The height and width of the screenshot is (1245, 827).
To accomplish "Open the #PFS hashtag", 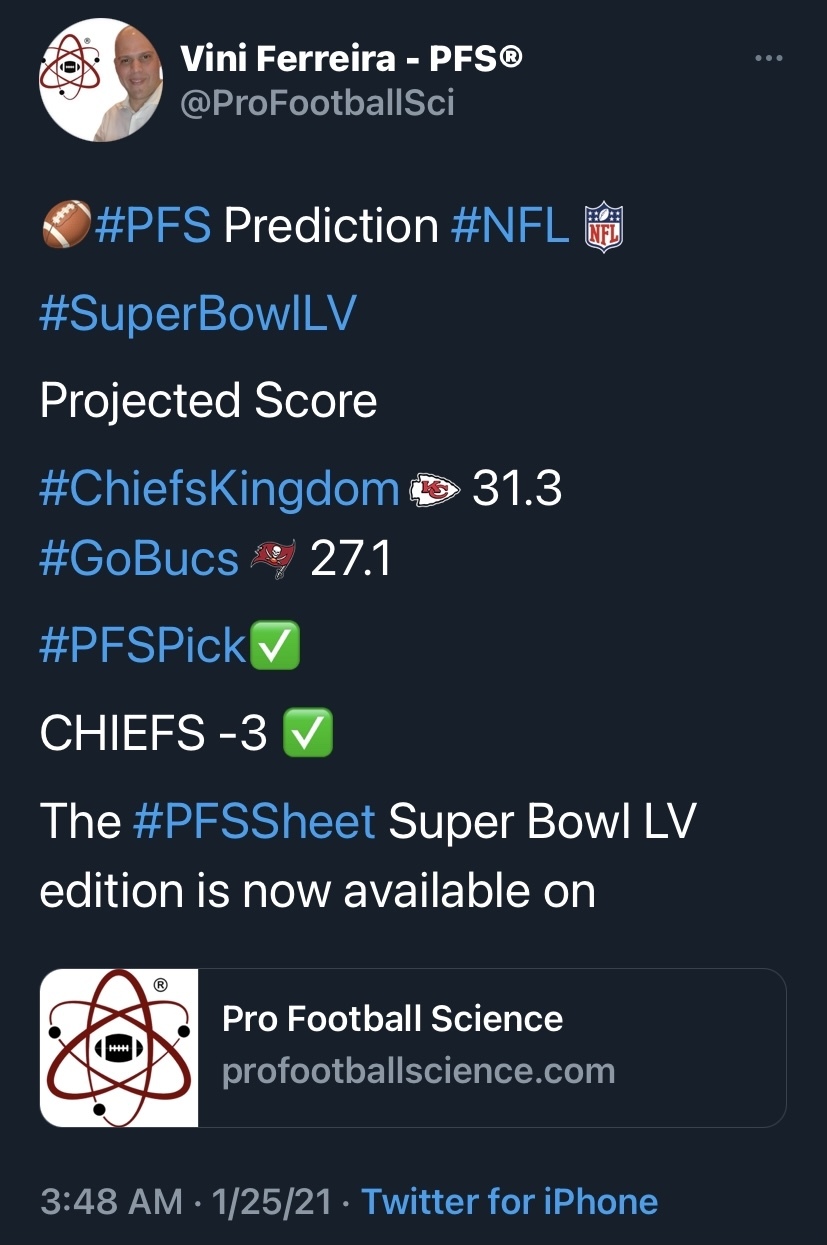I will tap(153, 226).
